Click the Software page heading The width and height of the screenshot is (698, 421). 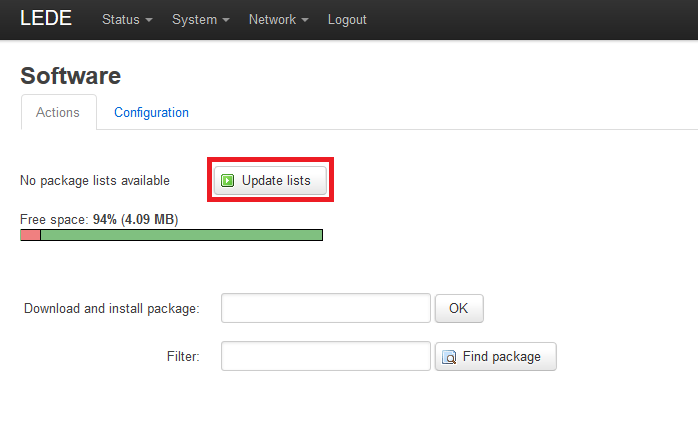tap(70, 76)
